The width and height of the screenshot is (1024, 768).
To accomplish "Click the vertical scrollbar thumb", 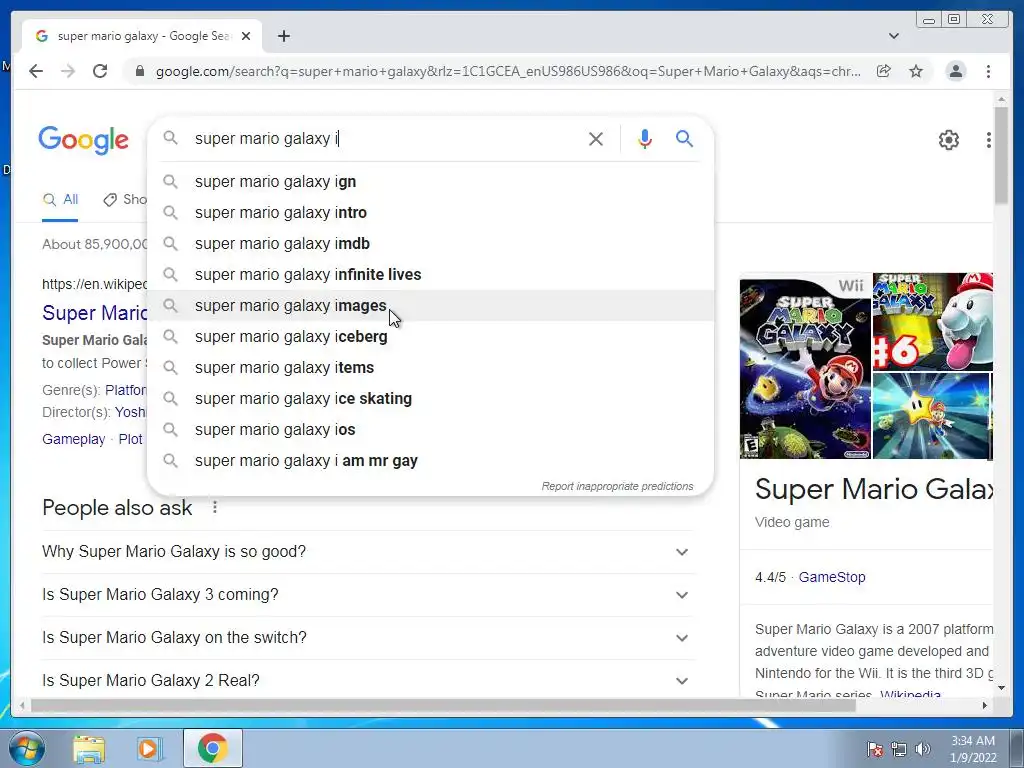I will point(1001,155).
